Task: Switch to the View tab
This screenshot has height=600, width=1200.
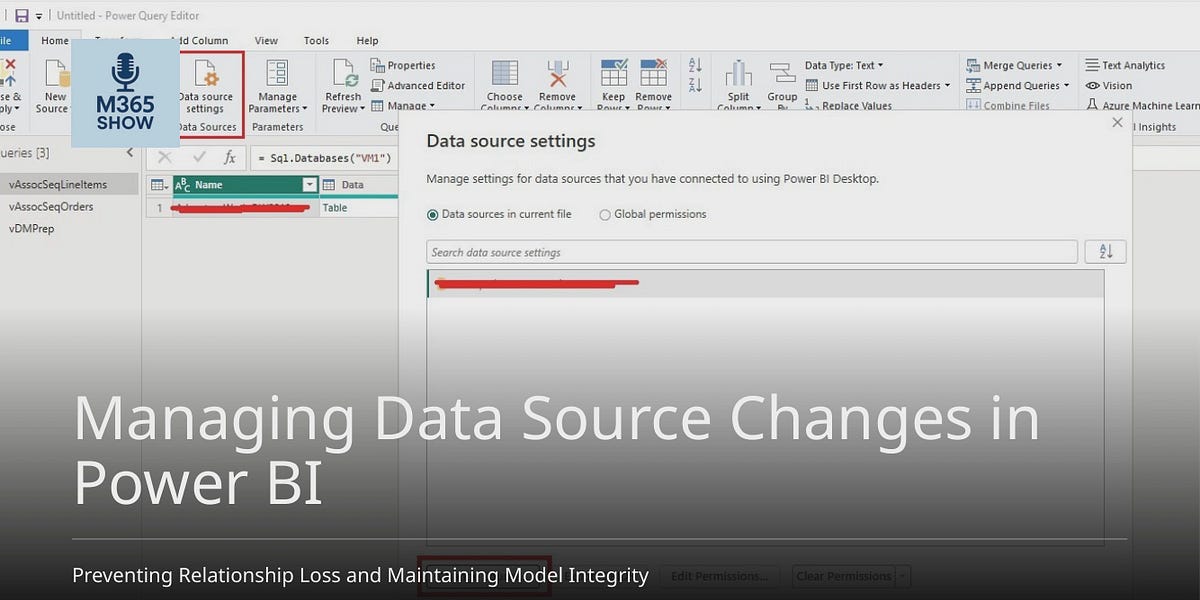Action: pyautogui.click(x=266, y=41)
